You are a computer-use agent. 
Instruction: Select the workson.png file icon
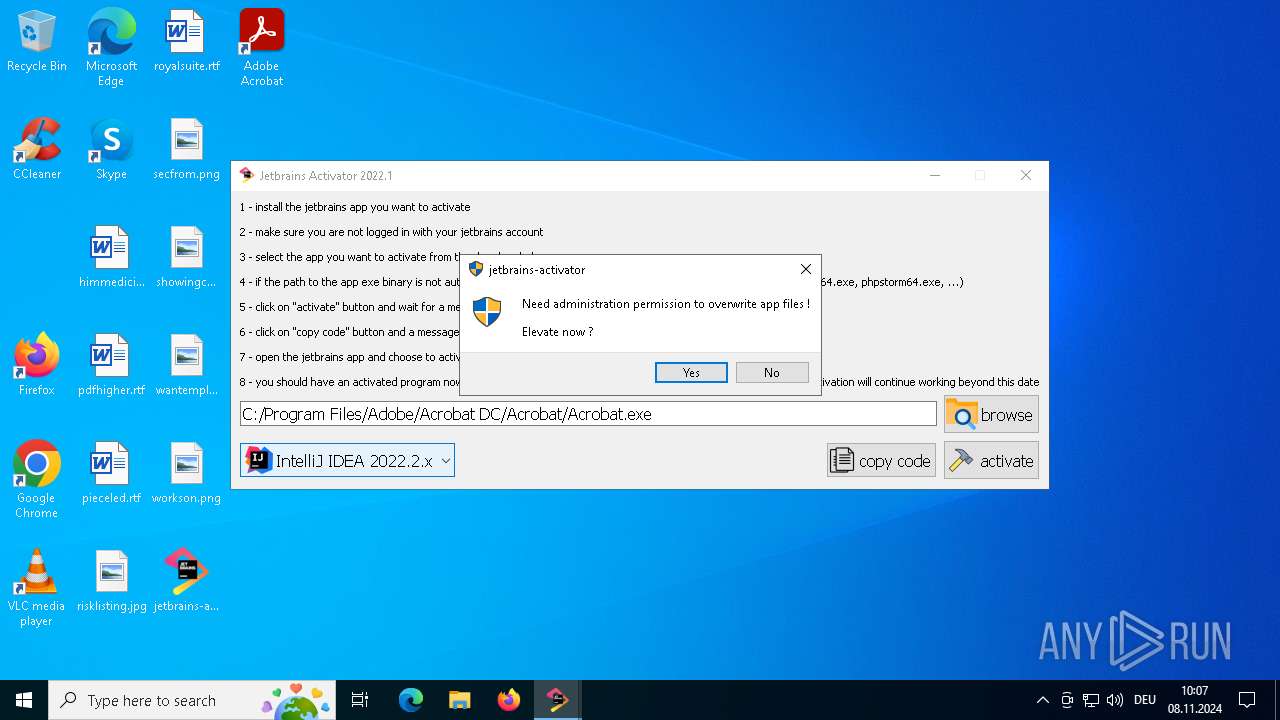coord(187,474)
